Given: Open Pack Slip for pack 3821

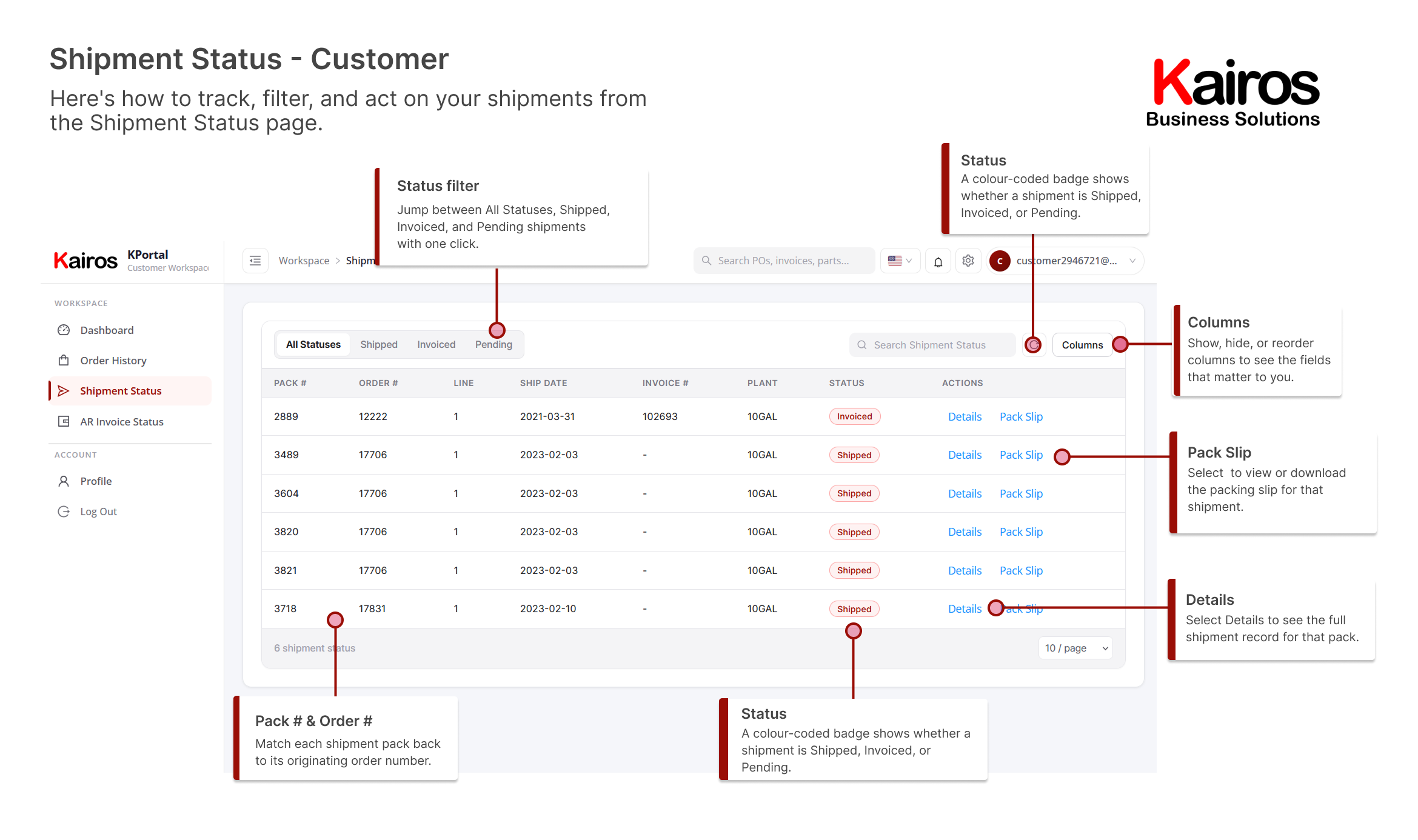Looking at the screenshot, I should click(1021, 571).
